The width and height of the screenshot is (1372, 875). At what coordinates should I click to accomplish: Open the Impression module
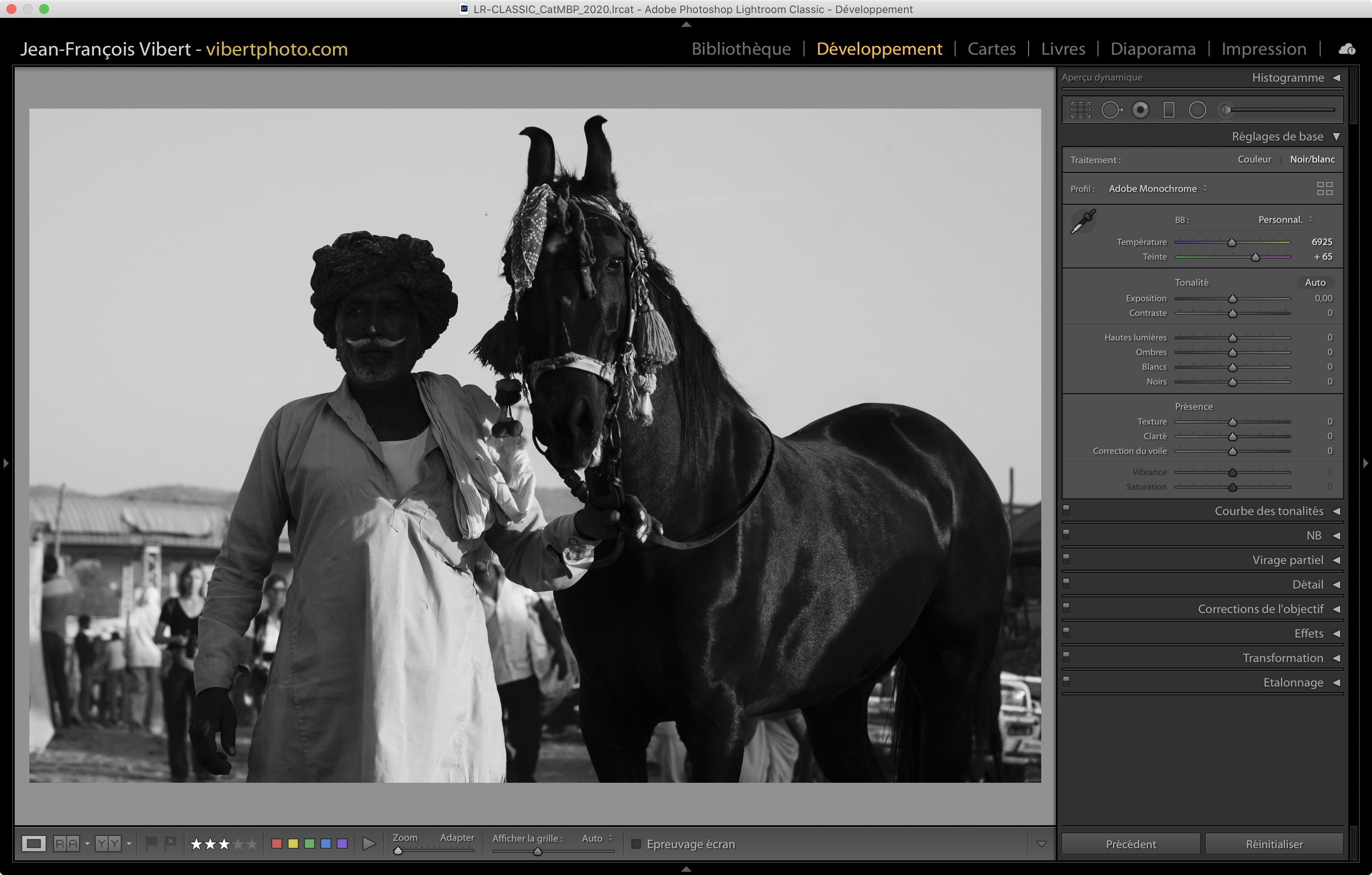tap(1263, 49)
